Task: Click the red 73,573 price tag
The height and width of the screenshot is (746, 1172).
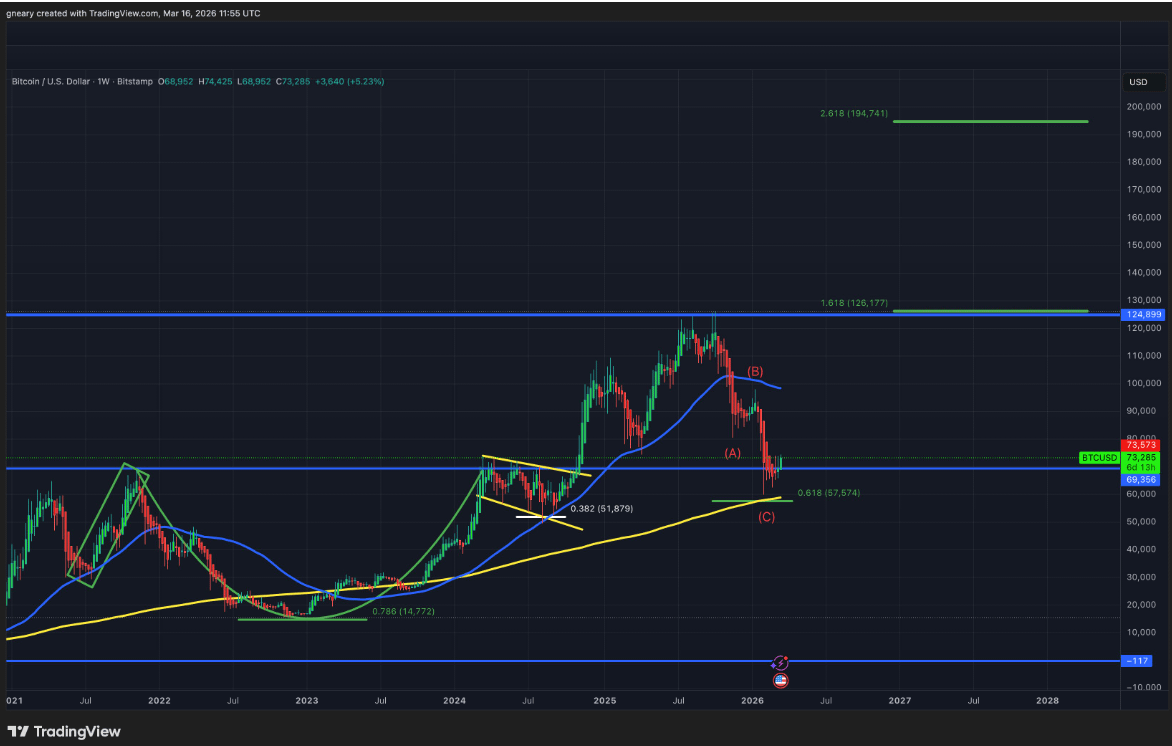Action: tap(1141, 445)
